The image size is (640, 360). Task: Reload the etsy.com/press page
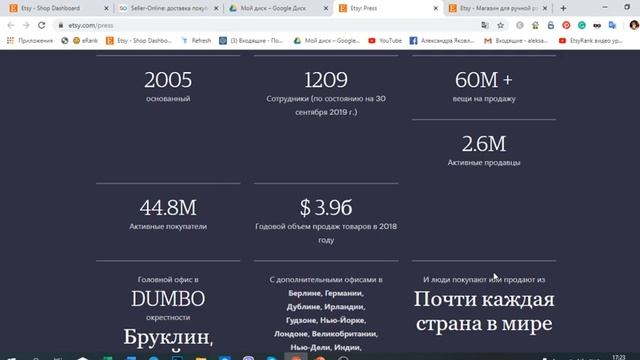pos(42,25)
